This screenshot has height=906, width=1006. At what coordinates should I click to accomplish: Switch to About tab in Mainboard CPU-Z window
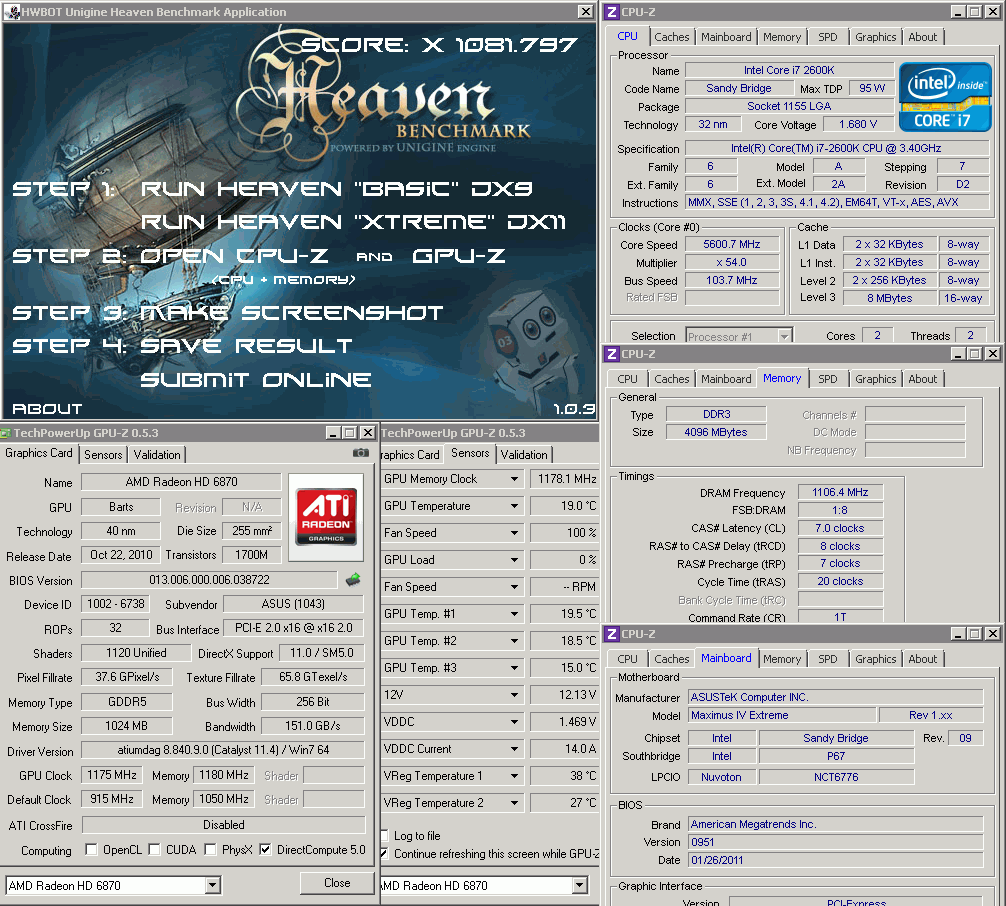(x=923, y=659)
